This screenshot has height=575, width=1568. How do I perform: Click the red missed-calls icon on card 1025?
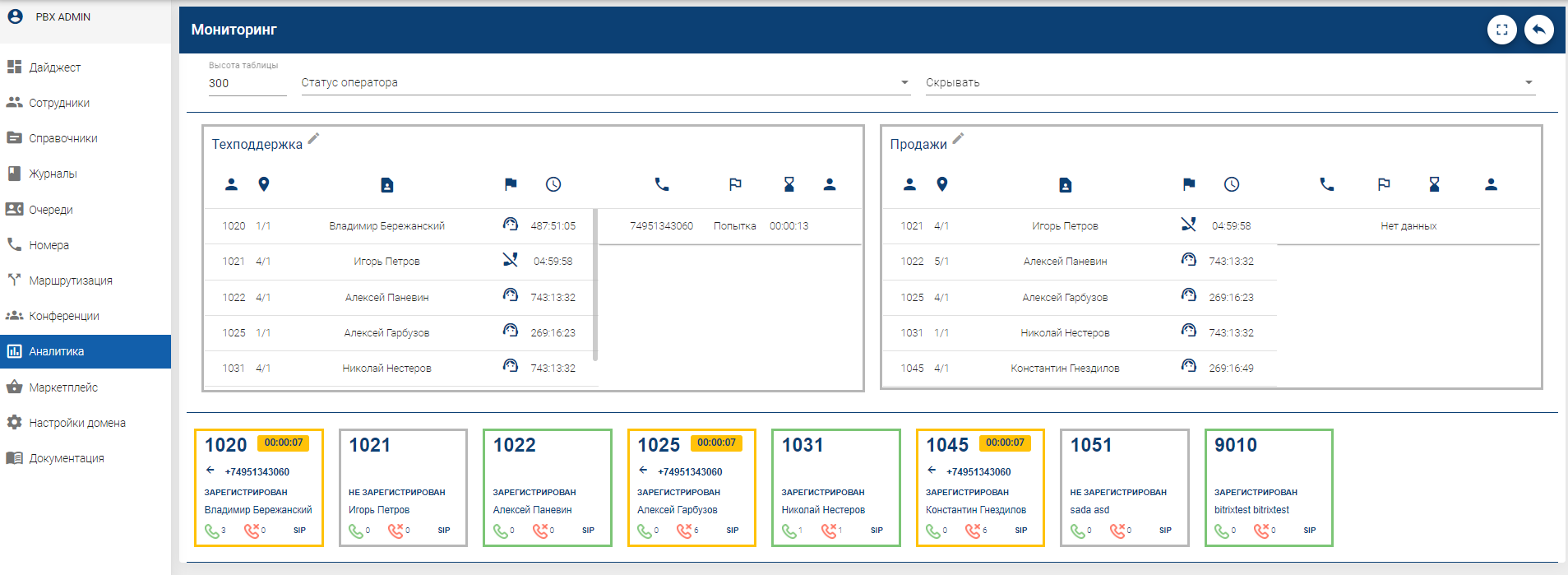coord(684,531)
